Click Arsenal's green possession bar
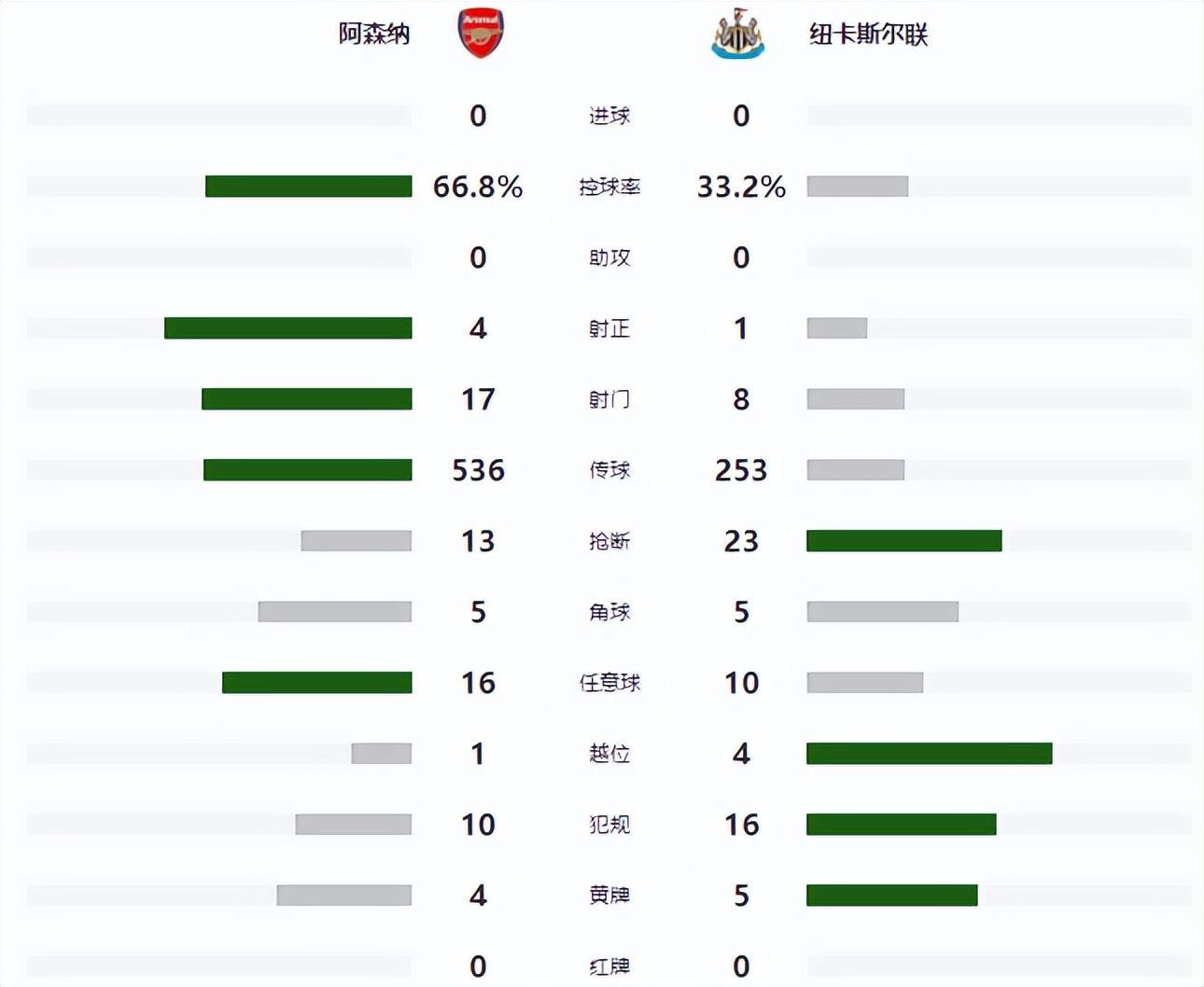The height and width of the screenshot is (987, 1204). tap(308, 187)
